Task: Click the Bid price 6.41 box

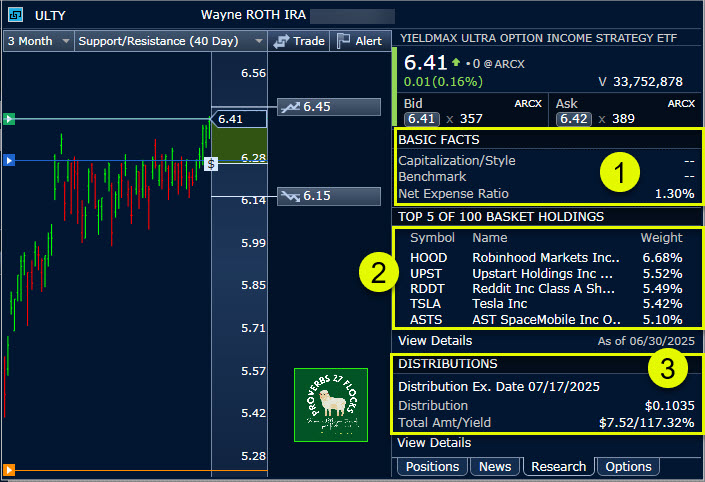Action: [x=419, y=118]
